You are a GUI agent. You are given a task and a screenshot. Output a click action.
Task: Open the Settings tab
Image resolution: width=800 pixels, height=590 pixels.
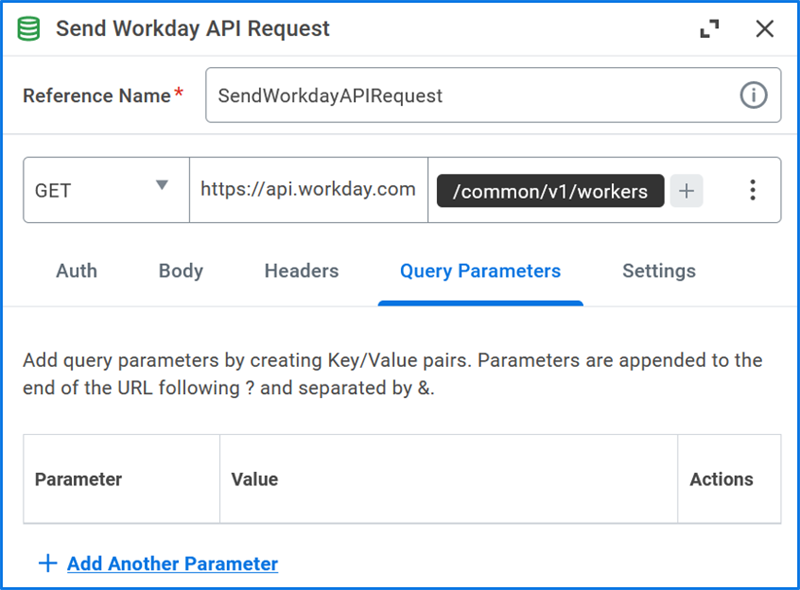pos(659,271)
